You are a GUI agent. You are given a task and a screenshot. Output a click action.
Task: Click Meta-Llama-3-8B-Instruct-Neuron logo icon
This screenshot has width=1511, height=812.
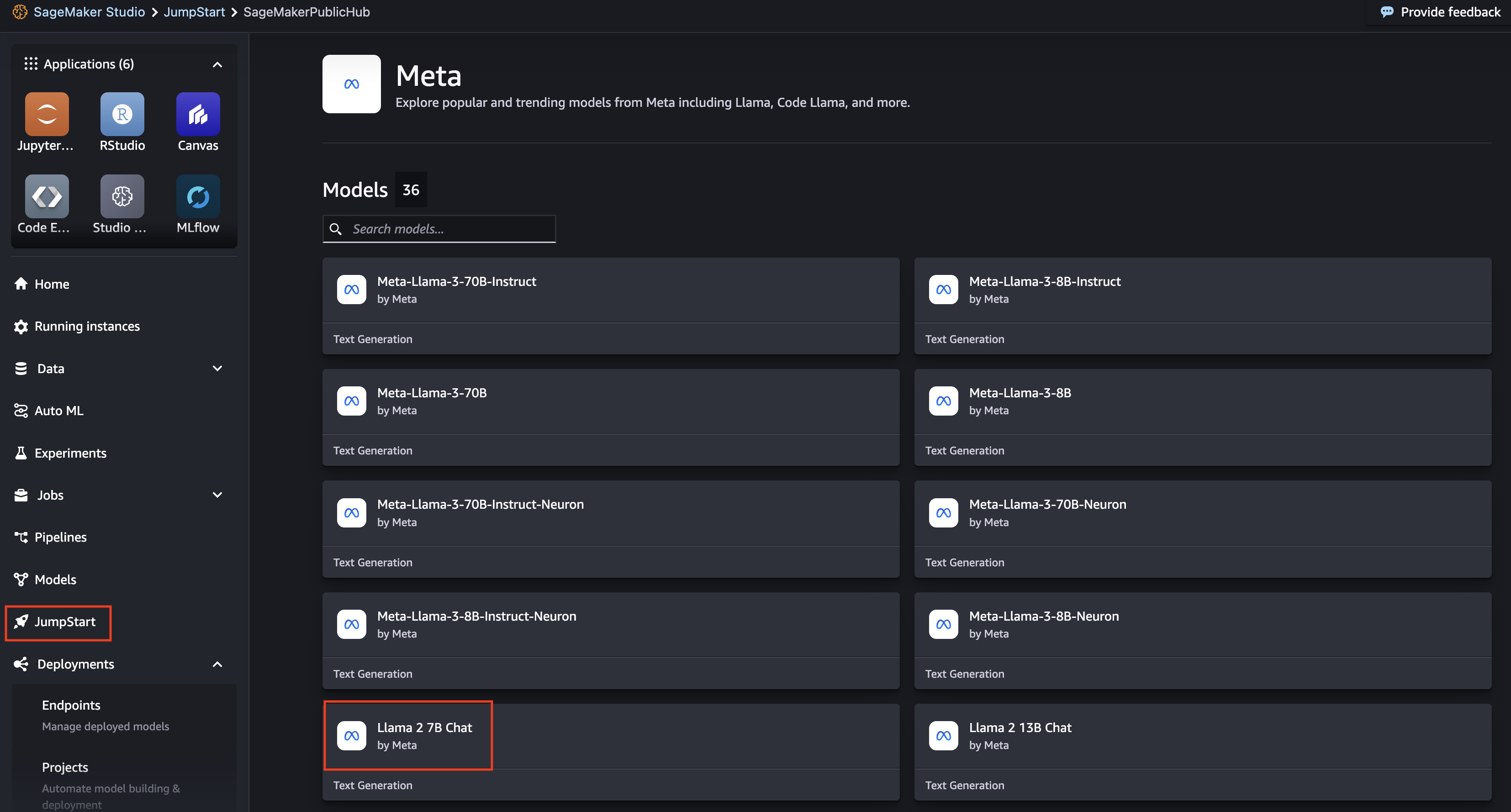click(x=351, y=624)
